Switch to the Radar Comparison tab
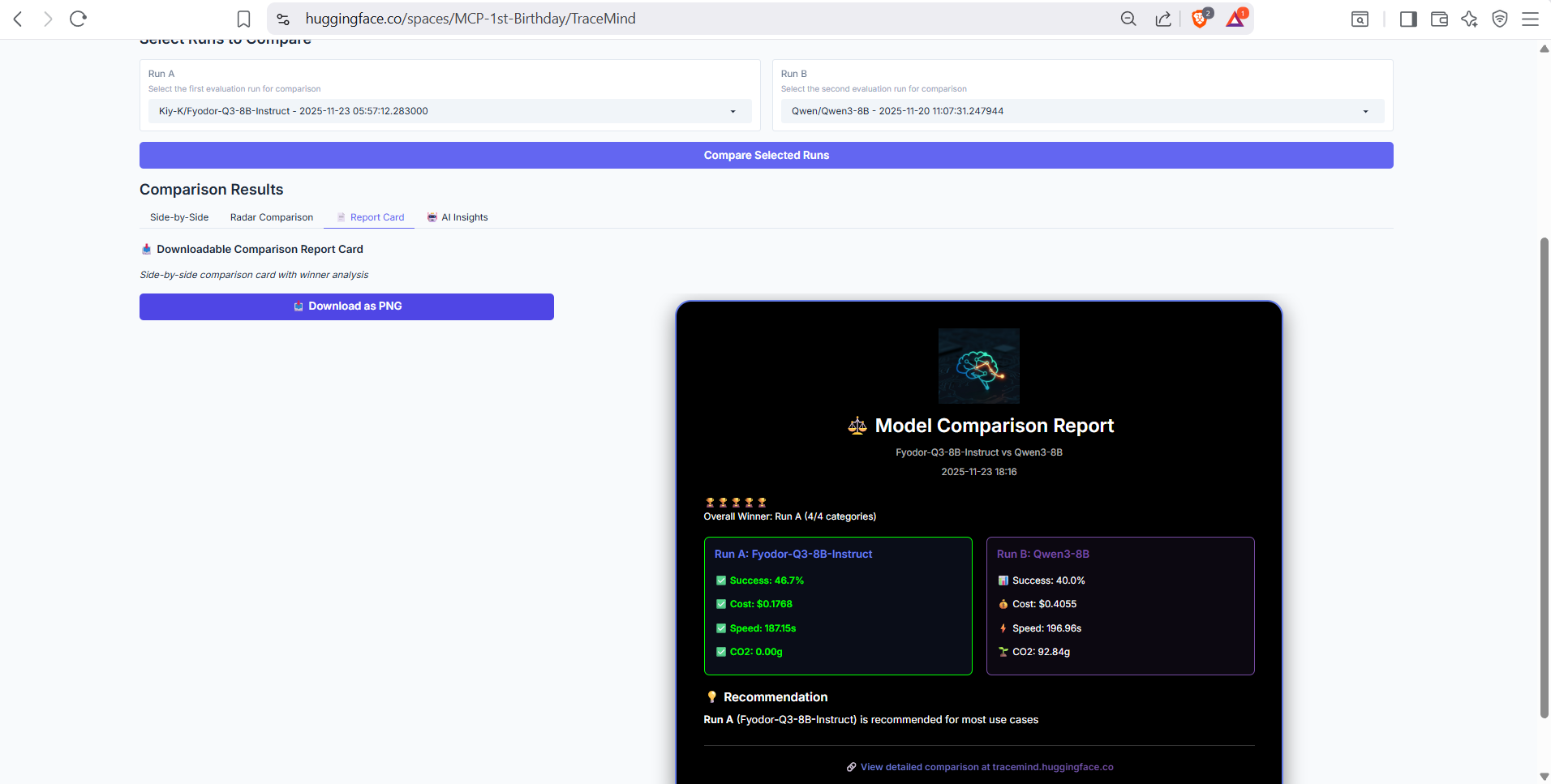The height and width of the screenshot is (784, 1551). (x=272, y=217)
